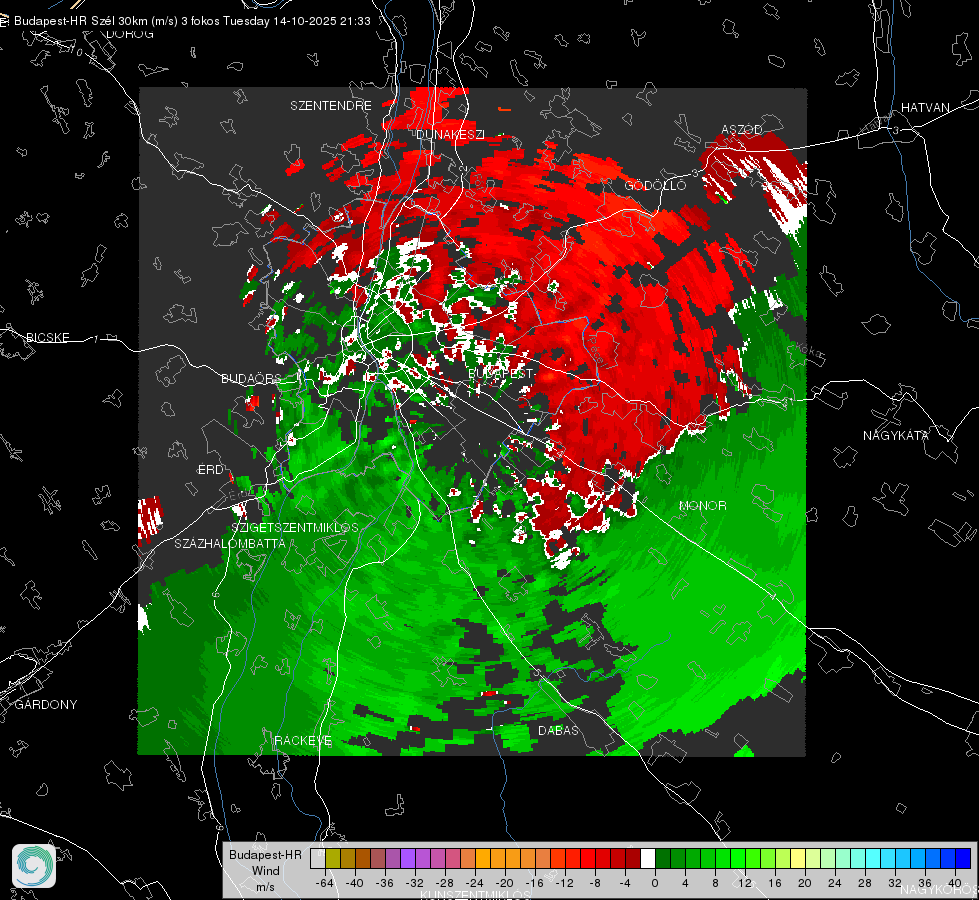979x900 pixels.
Task: Click the BUDAPEST city label
Action: (x=501, y=373)
